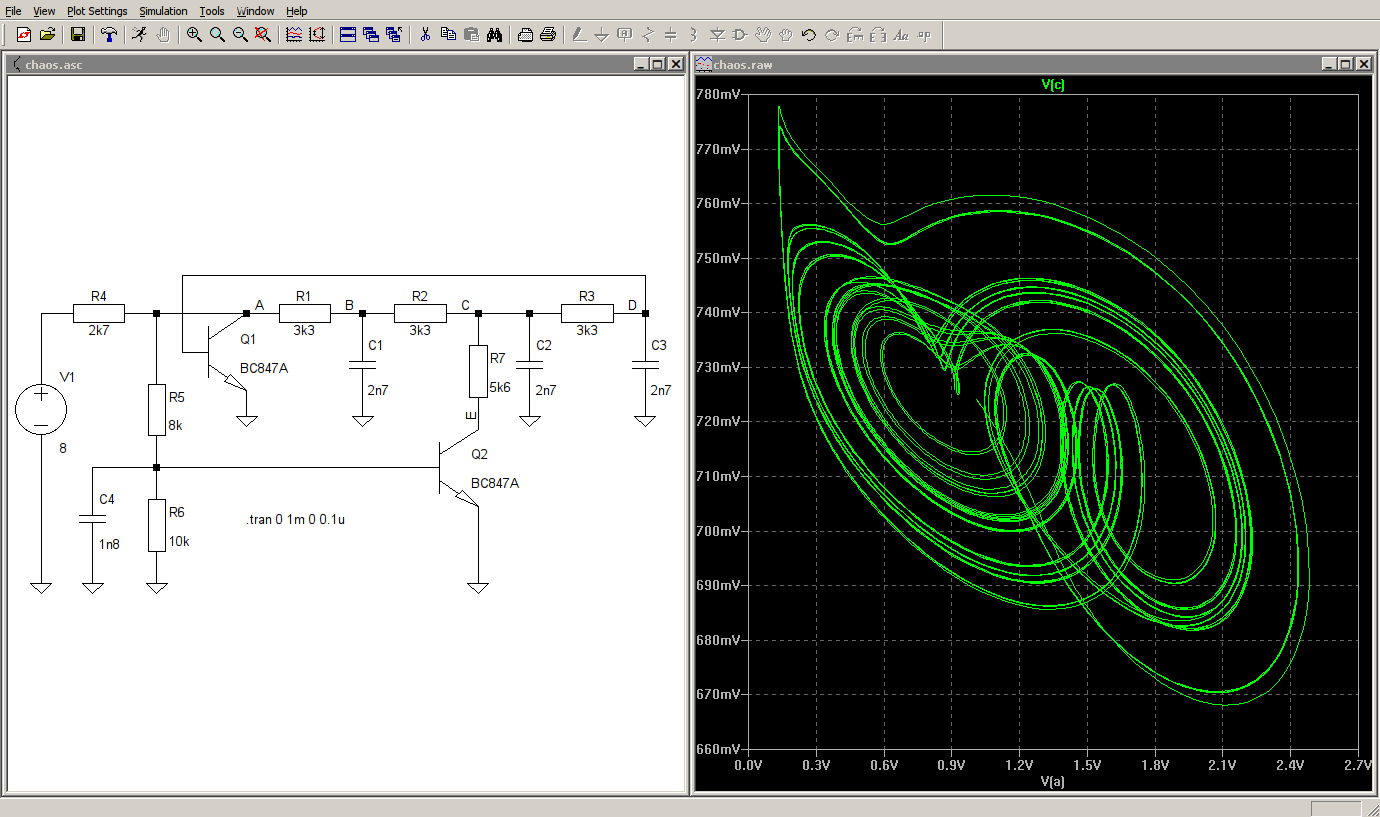
Task: Click the .tran 0 1m 0 0.1u directive
Action: pos(296,520)
